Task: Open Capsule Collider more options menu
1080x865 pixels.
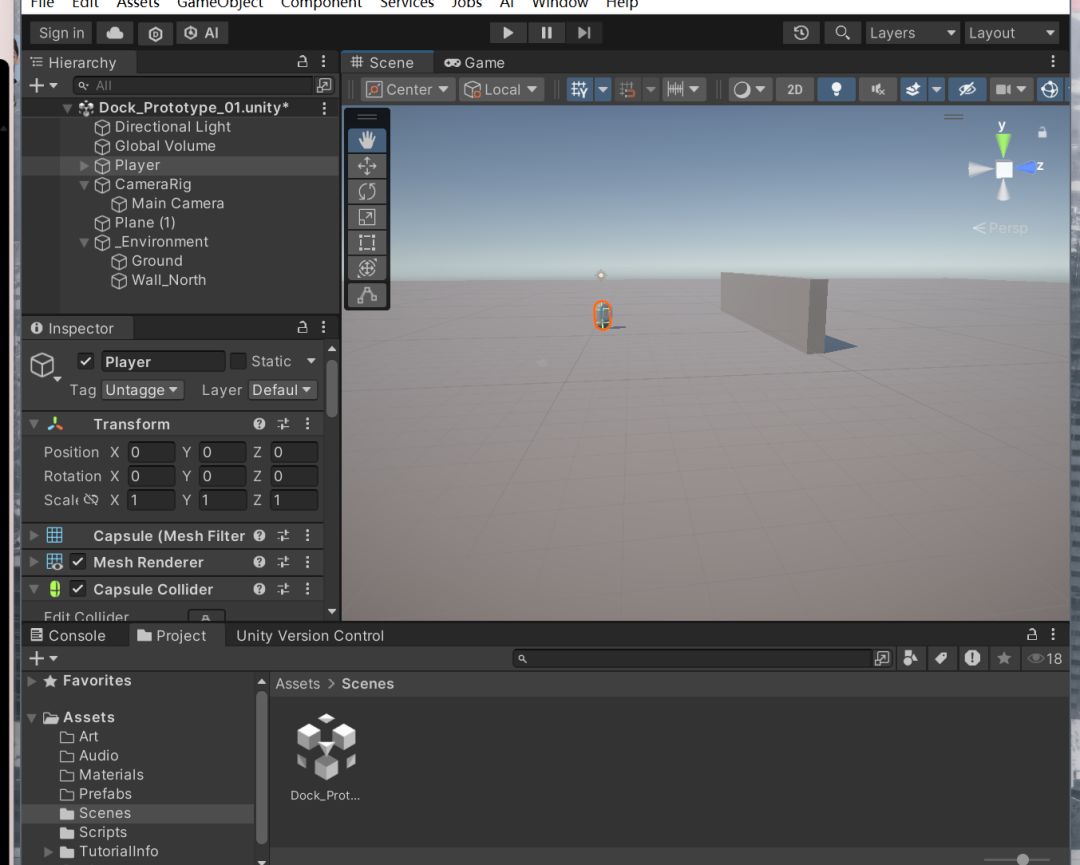Action: point(308,590)
